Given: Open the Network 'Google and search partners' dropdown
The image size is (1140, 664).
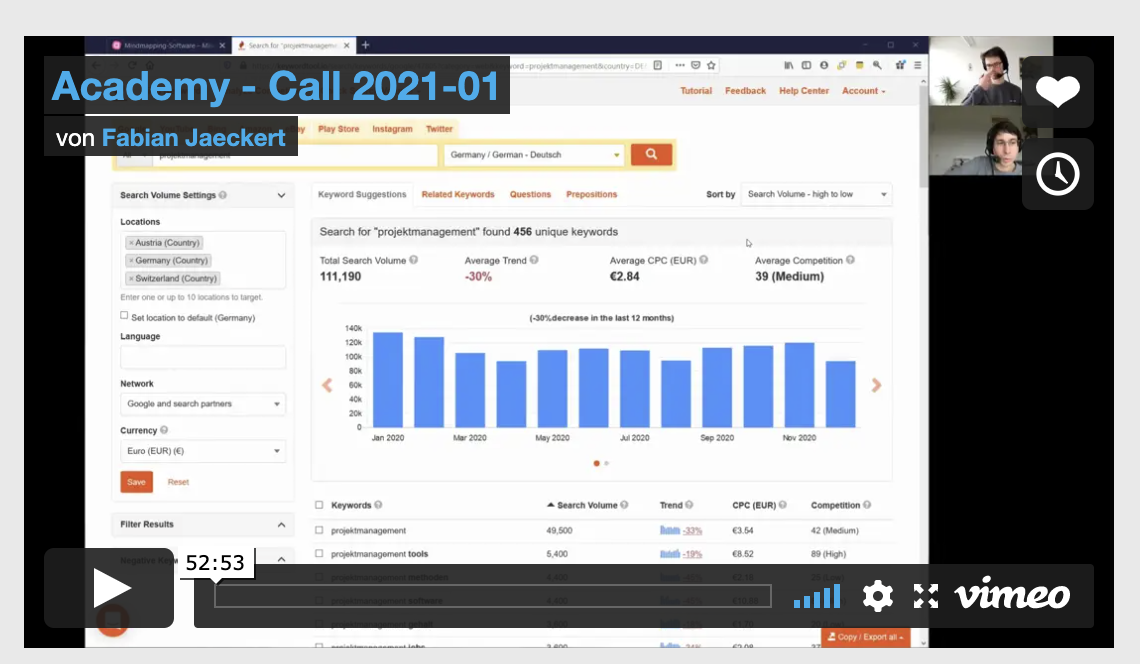Looking at the screenshot, I should [x=203, y=404].
